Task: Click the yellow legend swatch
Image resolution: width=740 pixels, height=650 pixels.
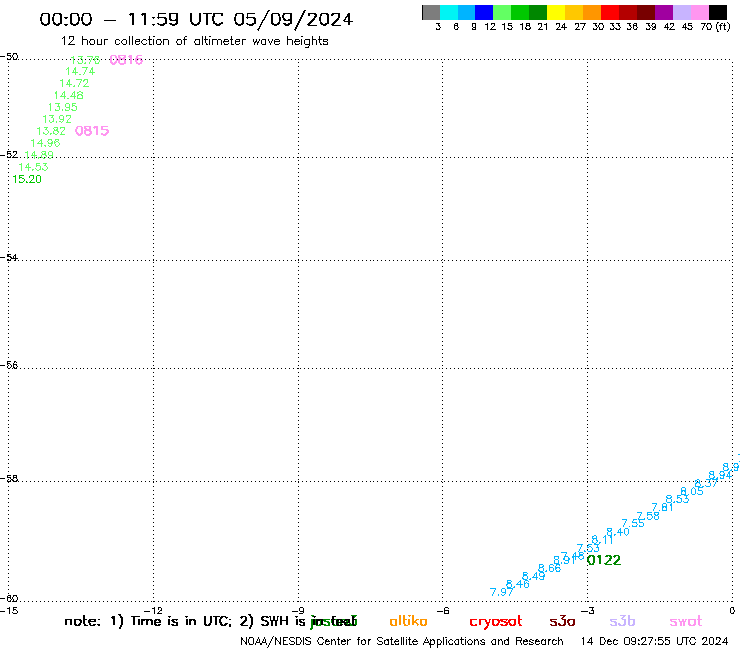Action: coord(556,12)
